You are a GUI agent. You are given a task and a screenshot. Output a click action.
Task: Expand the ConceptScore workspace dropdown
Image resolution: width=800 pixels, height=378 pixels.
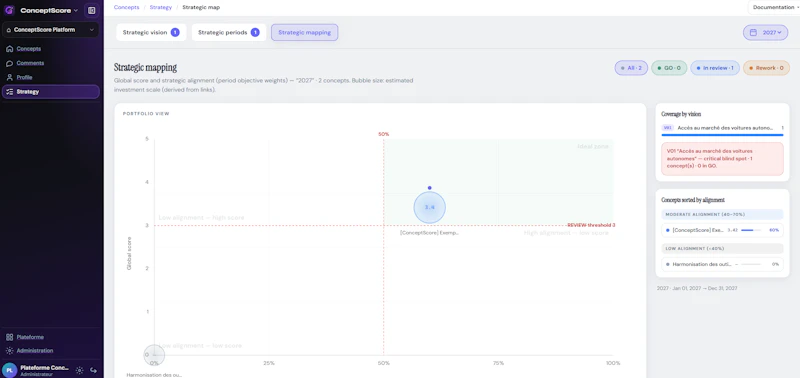(49, 10)
